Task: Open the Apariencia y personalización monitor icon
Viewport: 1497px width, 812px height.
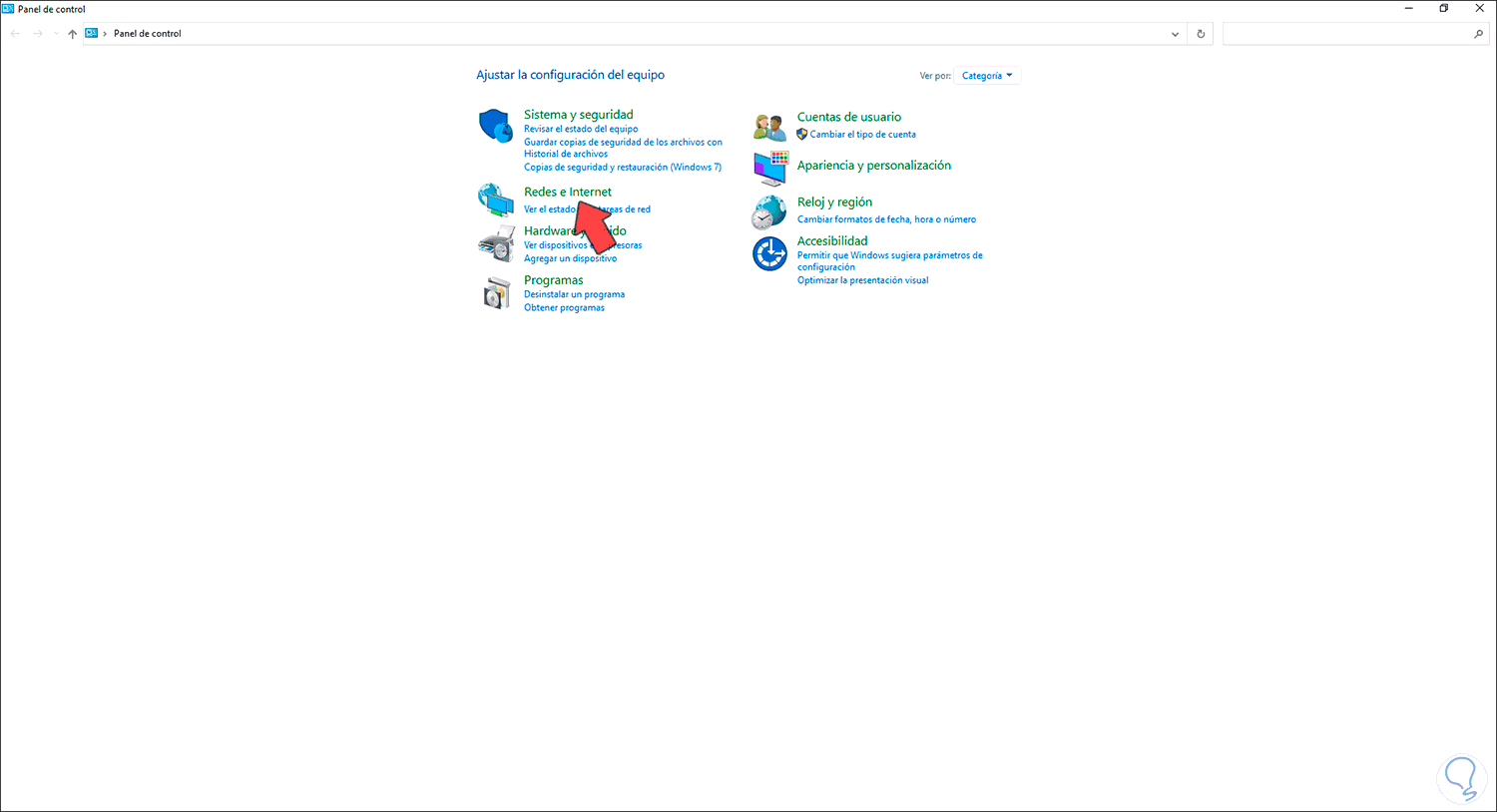Action: [769, 169]
